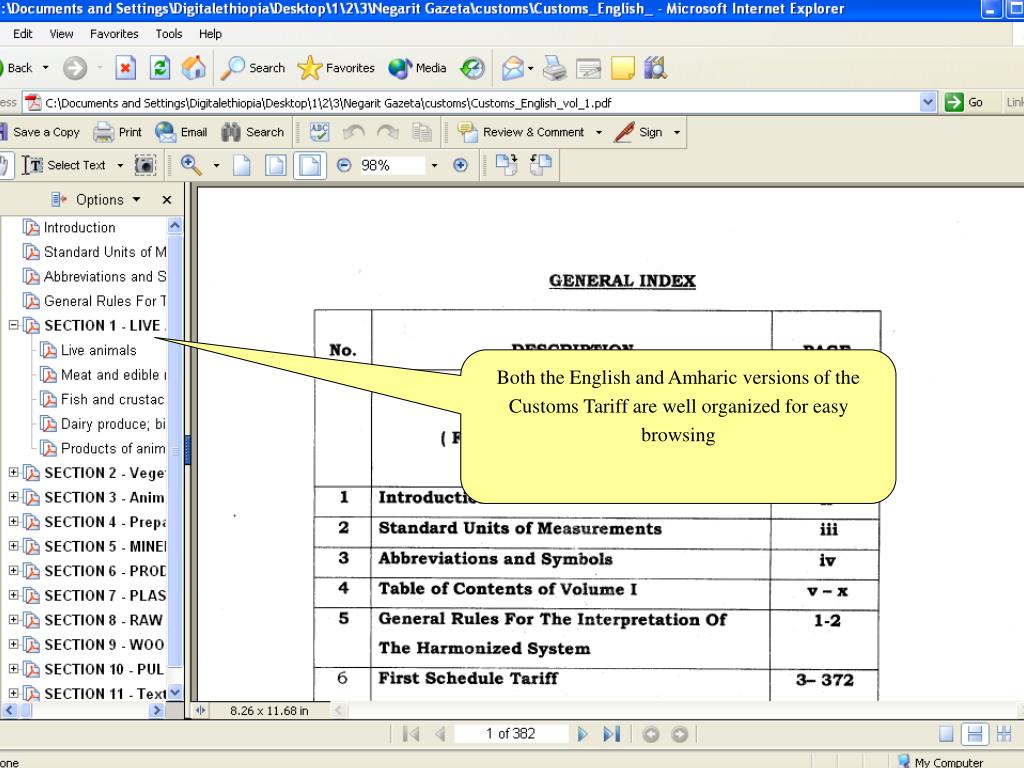Image resolution: width=1024 pixels, height=768 pixels.
Task: Refresh the page in Internet Explorer
Action: point(159,67)
